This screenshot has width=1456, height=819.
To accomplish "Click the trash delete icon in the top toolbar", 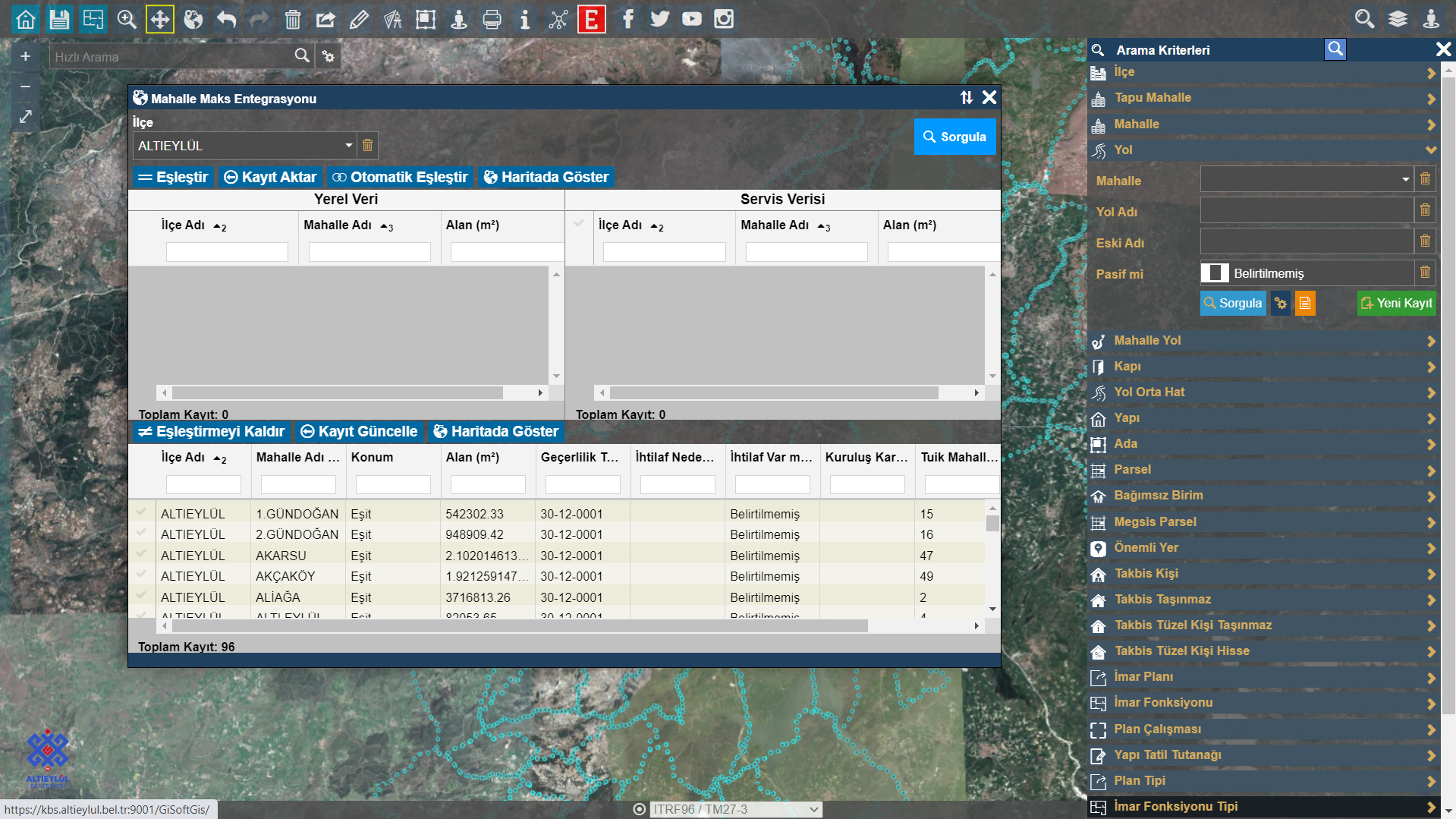I will (x=292, y=19).
